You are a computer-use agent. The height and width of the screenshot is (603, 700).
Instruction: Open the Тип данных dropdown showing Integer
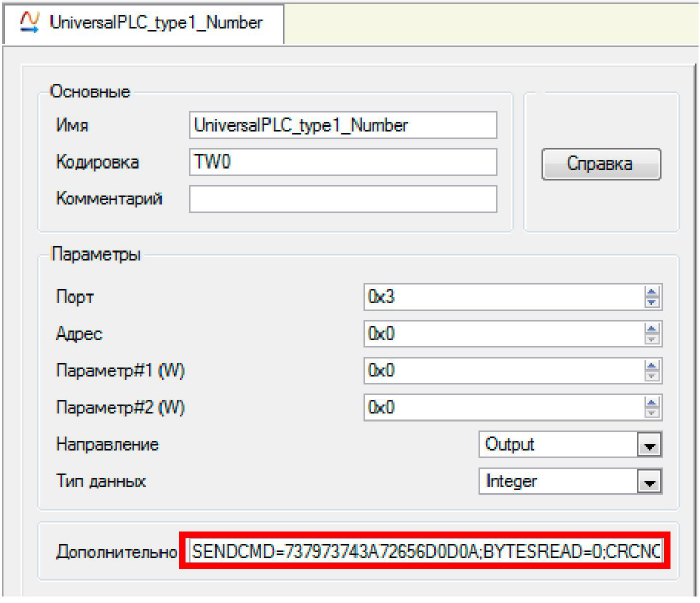(650, 482)
